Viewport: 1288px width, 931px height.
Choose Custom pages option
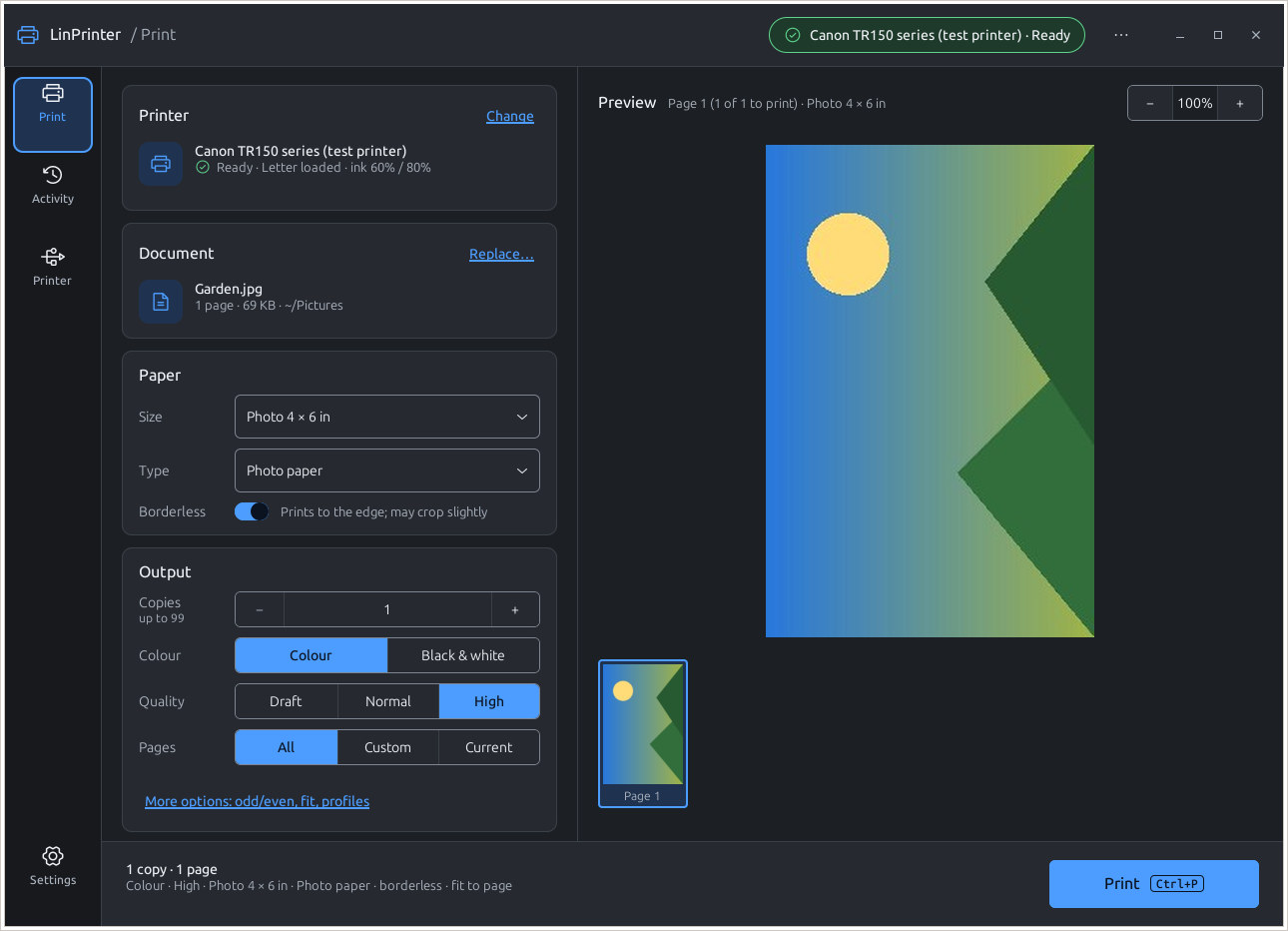[x=388, y=747]
